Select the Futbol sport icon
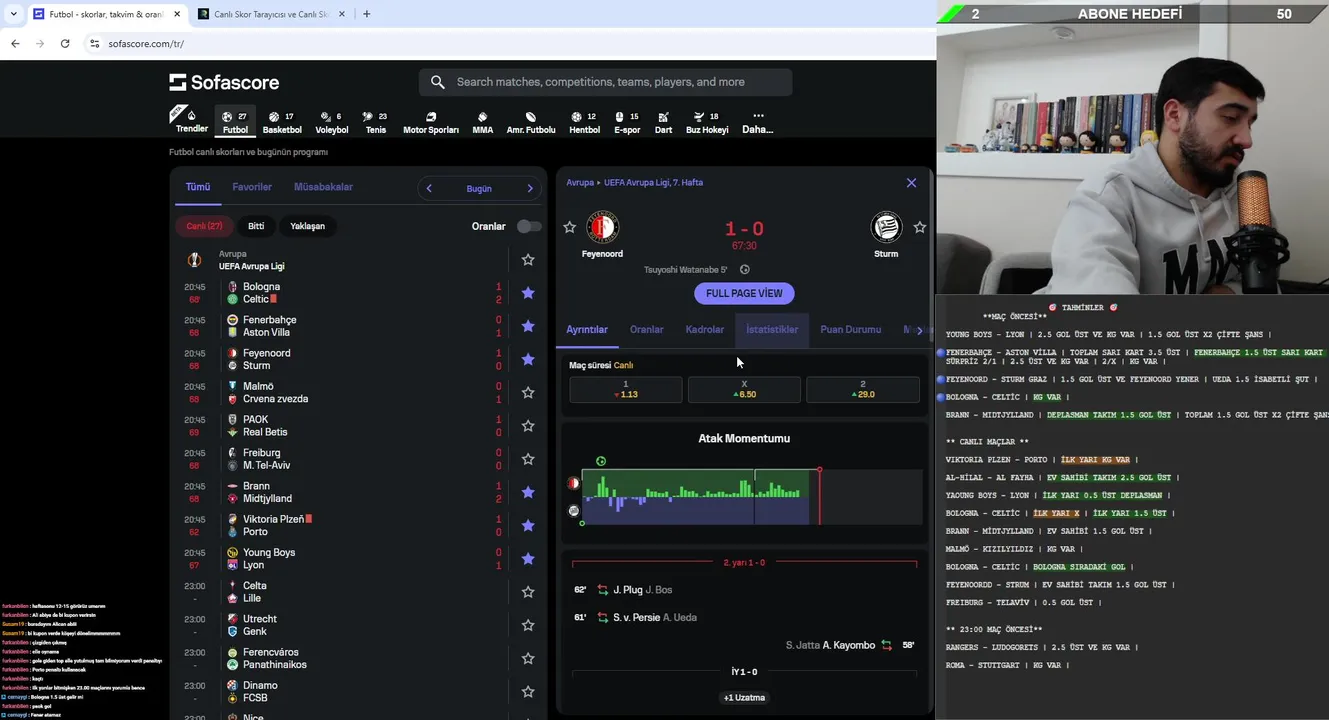 235,121
